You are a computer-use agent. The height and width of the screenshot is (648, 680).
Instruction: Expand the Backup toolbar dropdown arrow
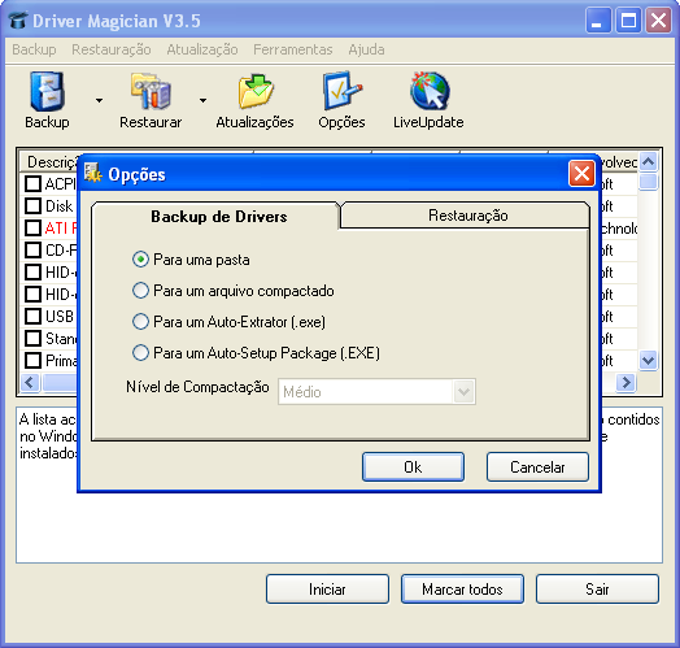(99, 100)
